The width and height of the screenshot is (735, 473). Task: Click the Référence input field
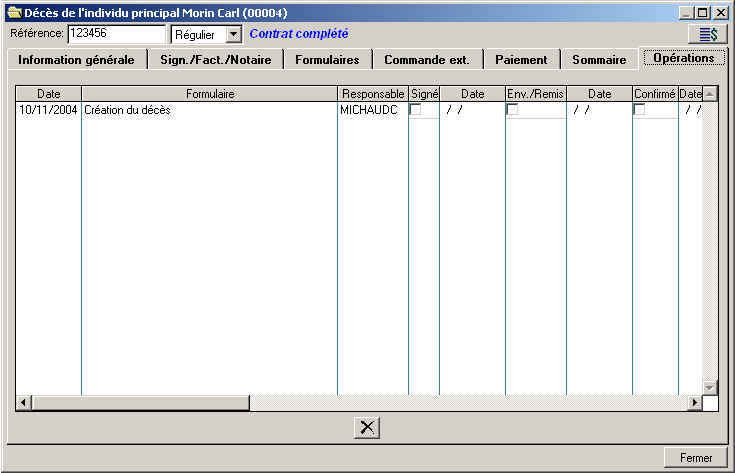116,34
